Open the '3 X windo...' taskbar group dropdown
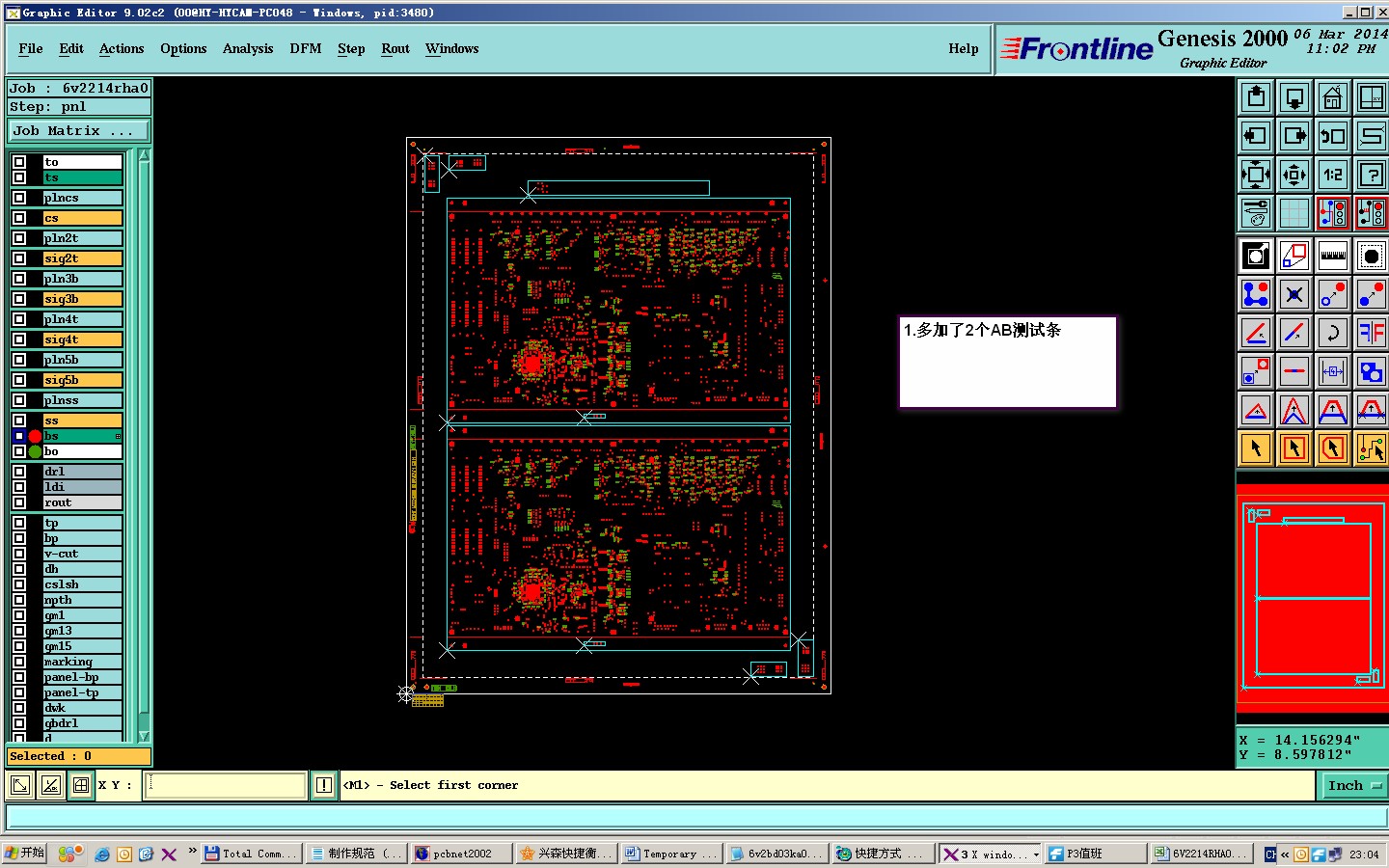Viewport: 1389px width, 868px height. point(1036,854)
